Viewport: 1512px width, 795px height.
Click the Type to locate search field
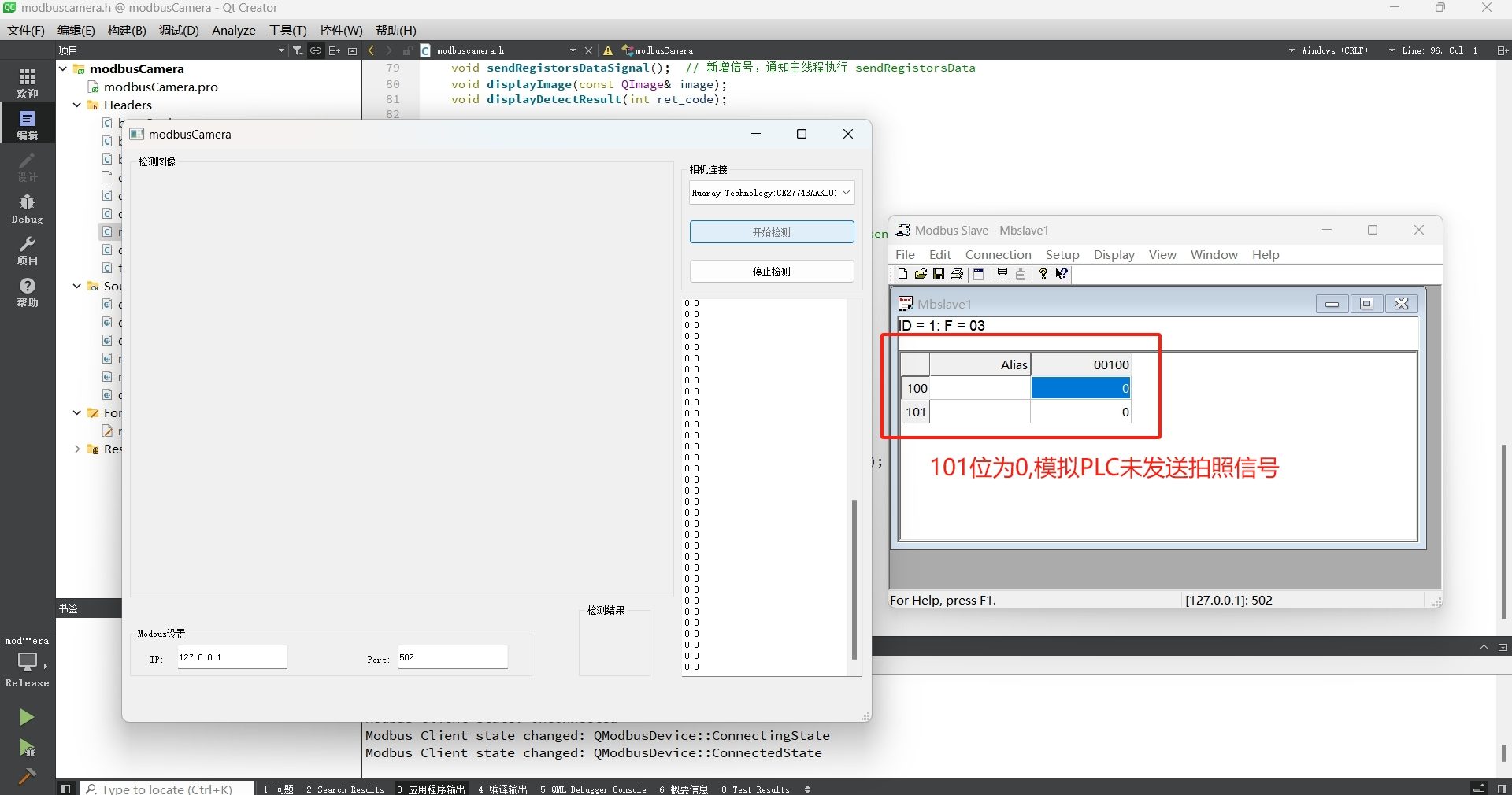(x=167, y=789)
